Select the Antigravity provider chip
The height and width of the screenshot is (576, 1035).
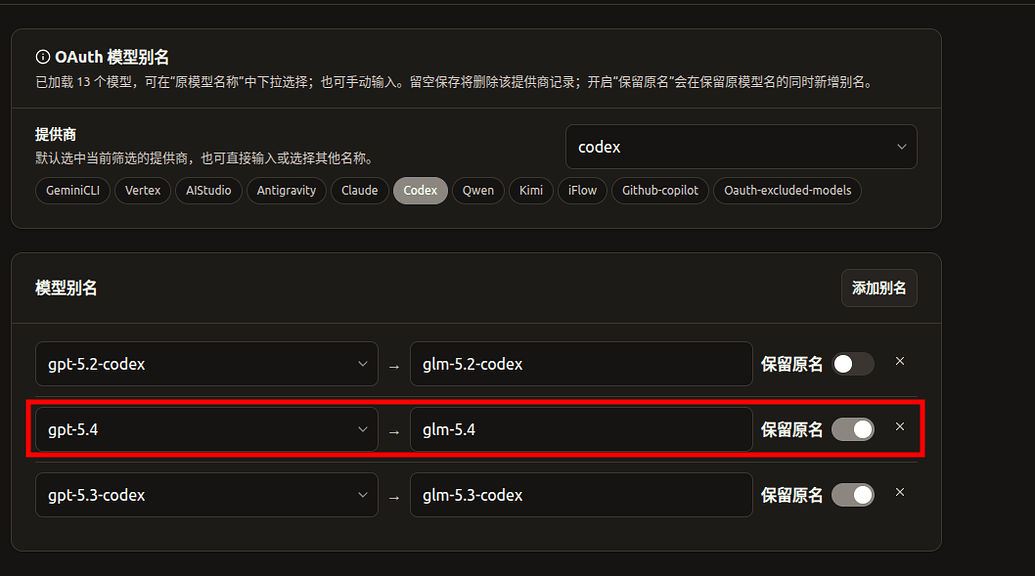(x=286, y=191)
